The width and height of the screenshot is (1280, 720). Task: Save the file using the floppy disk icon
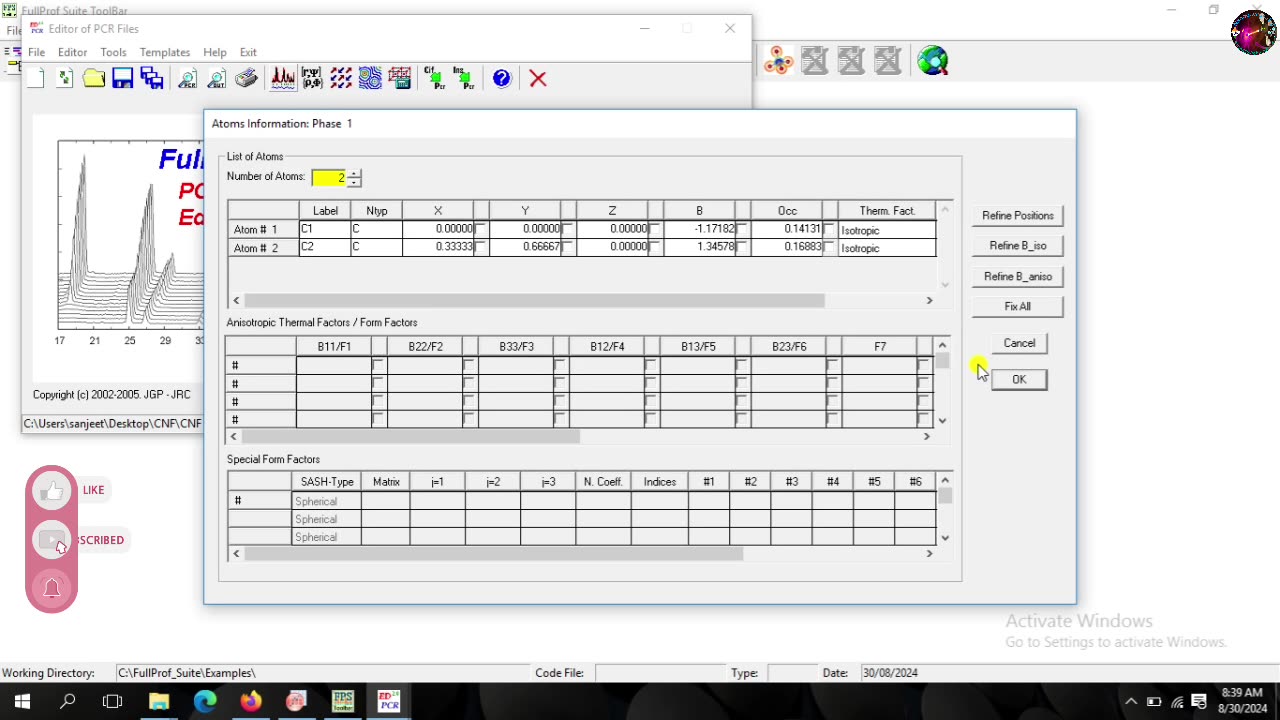click(x=123, y=78)
